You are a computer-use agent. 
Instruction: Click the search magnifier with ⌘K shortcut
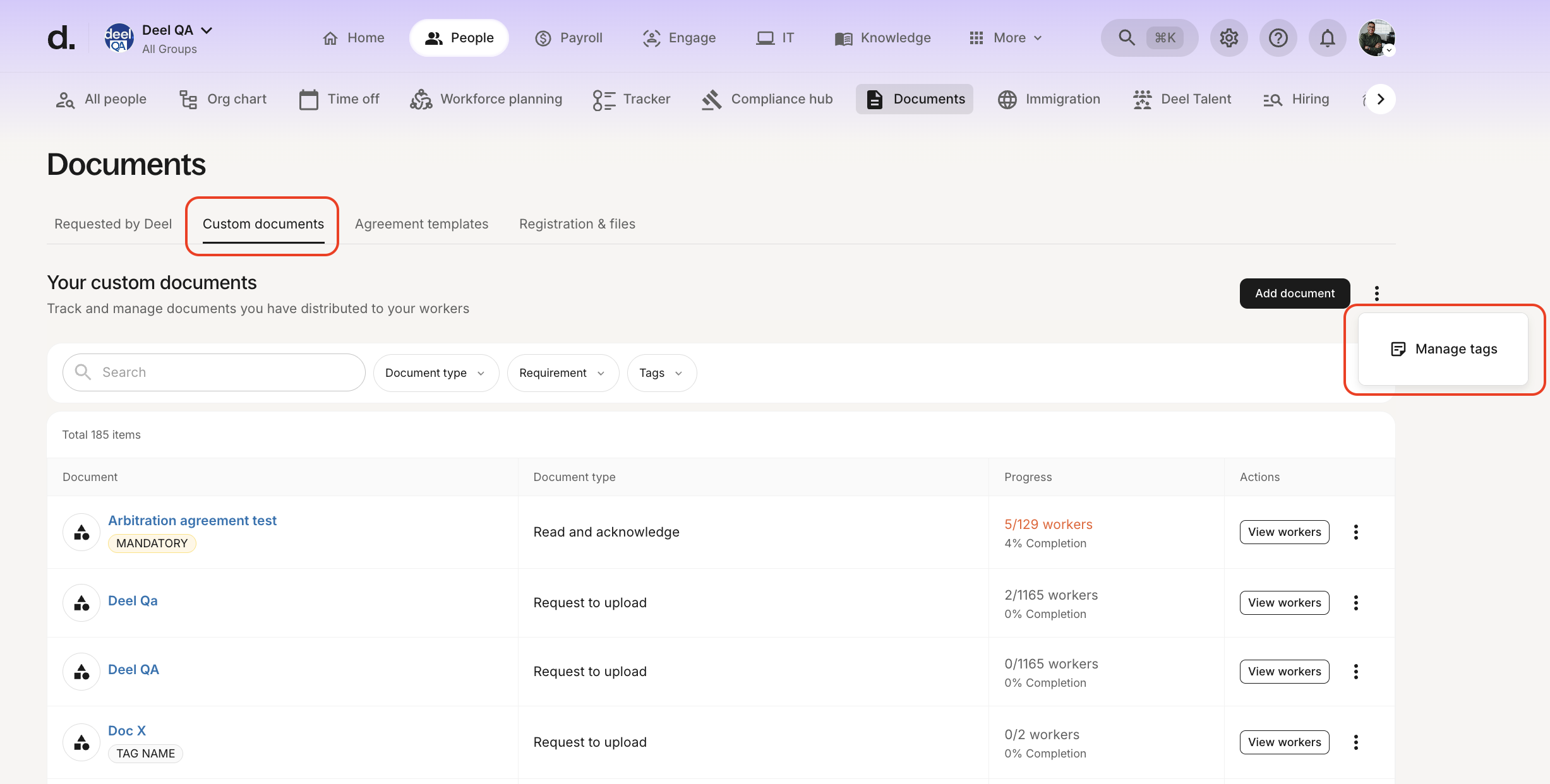coord(1149,38)
